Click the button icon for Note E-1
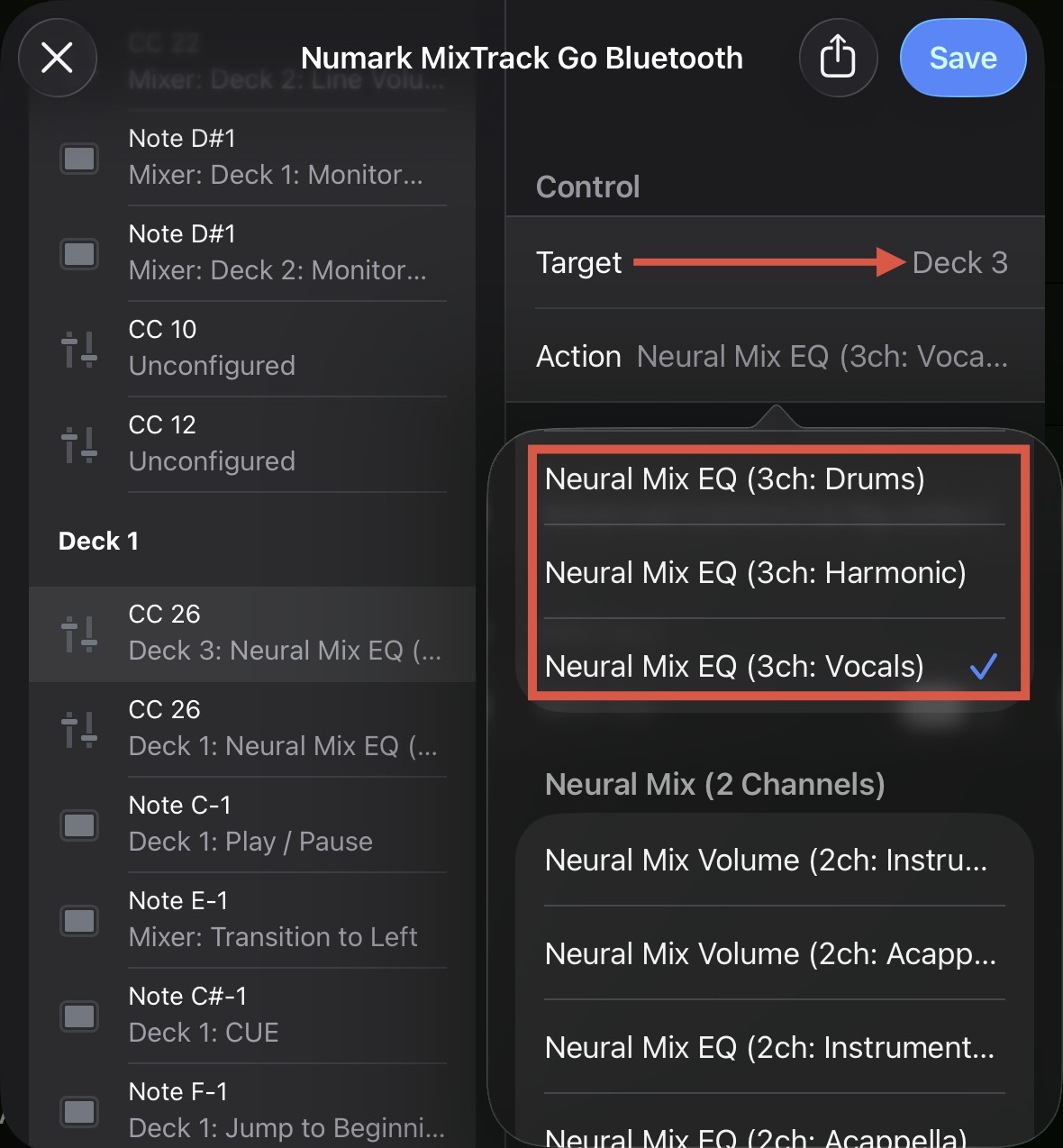Image resolution: width=1063 pixels, height=1148 pixels. (x=79, y=920)
